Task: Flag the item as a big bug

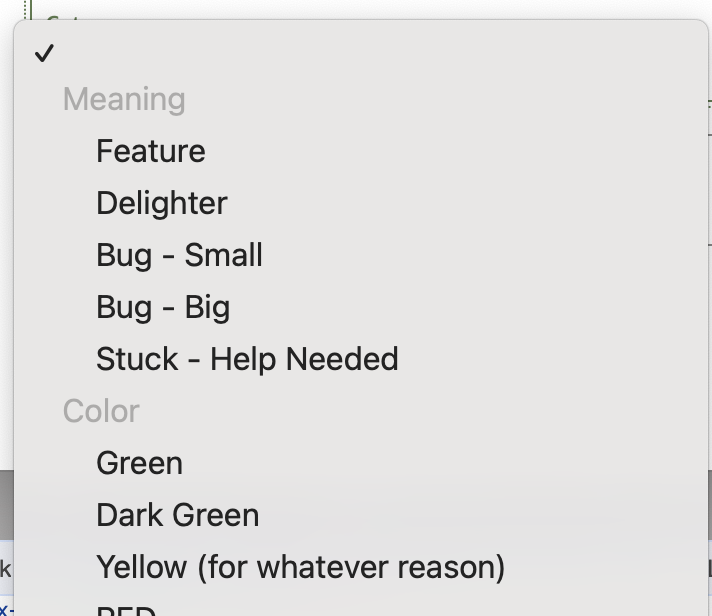Action: pos(163,307)
